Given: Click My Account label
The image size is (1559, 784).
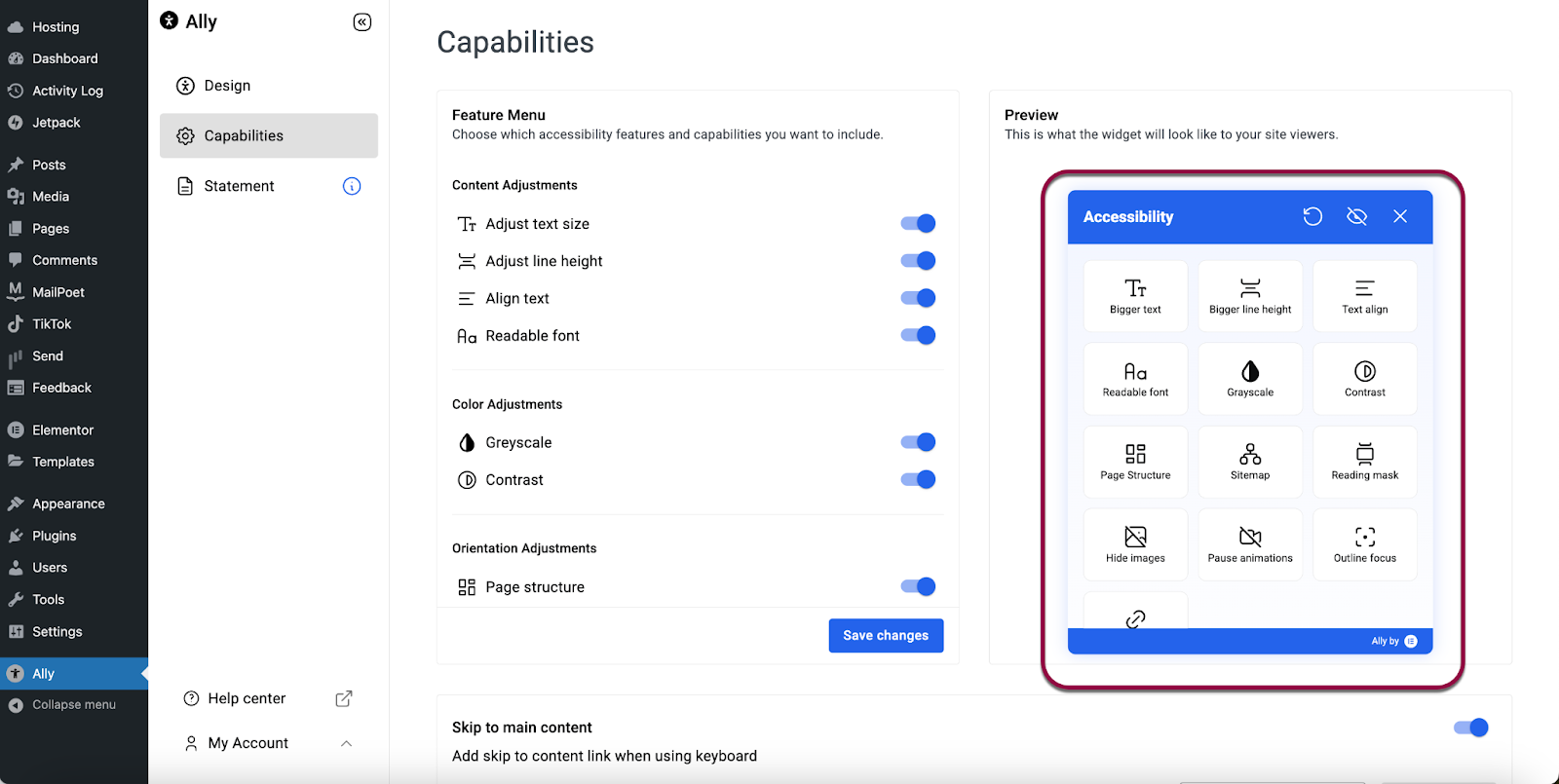Looking at the screenshot, I should tap(247, 743).
